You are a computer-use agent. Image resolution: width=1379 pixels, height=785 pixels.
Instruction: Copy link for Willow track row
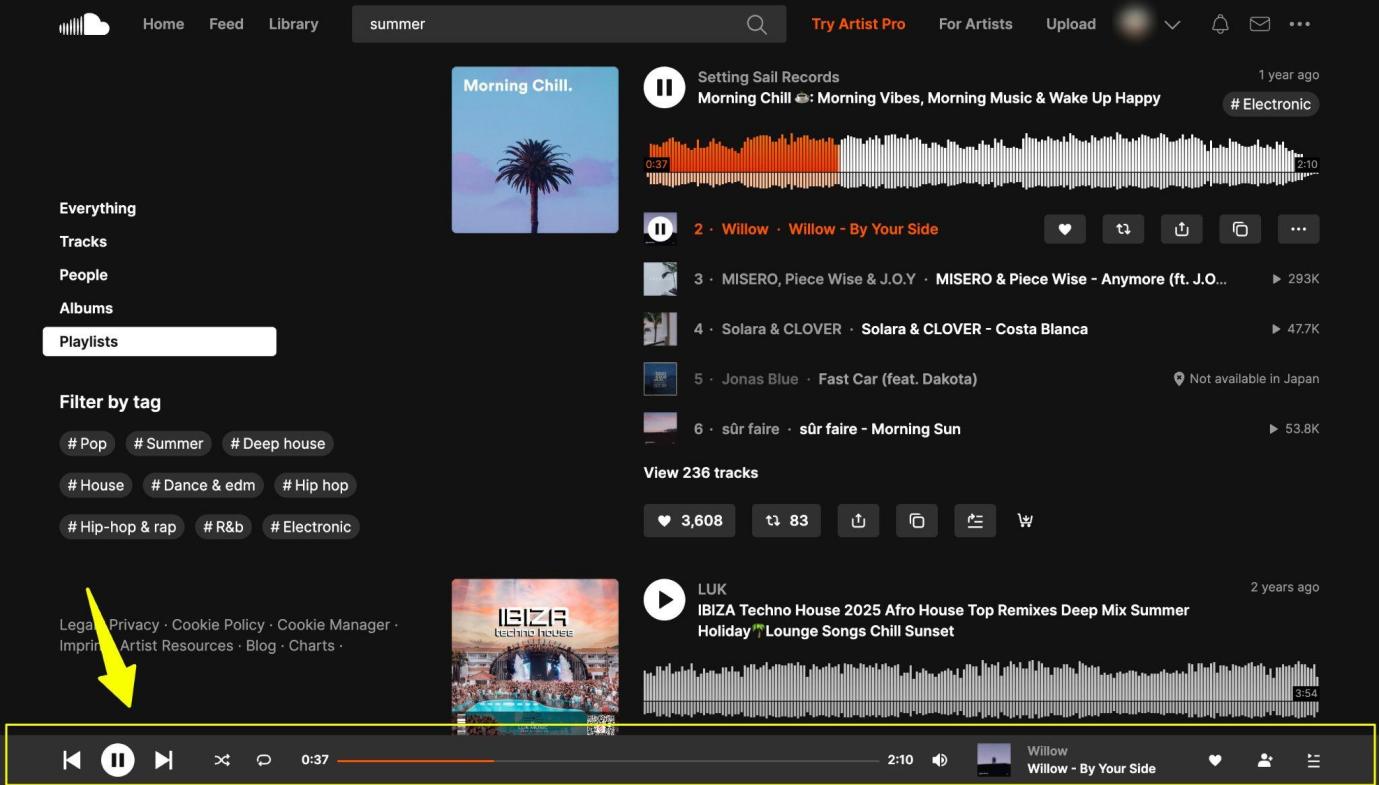point(1240,229)
